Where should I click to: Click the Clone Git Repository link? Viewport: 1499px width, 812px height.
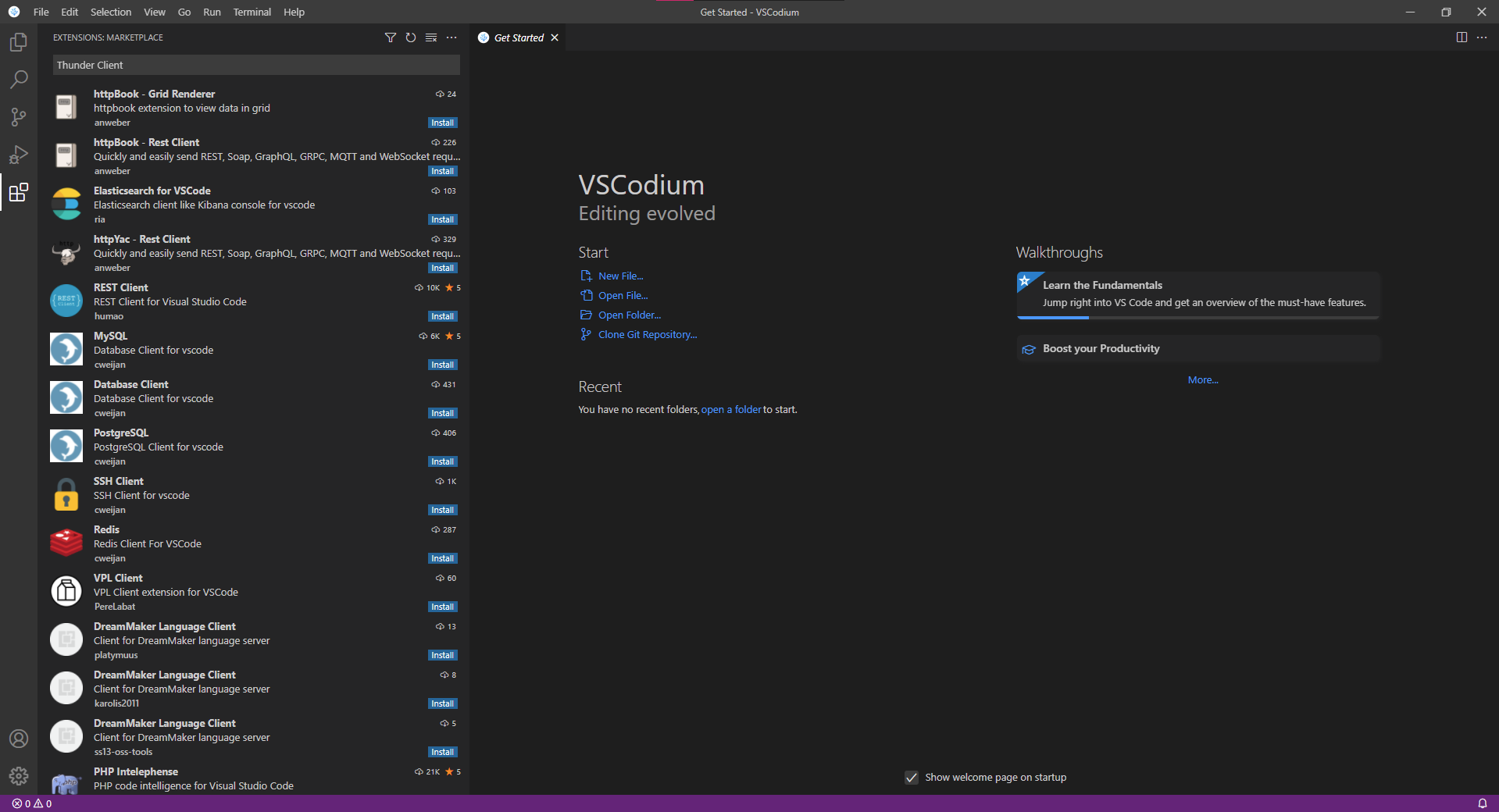[647, 334]
